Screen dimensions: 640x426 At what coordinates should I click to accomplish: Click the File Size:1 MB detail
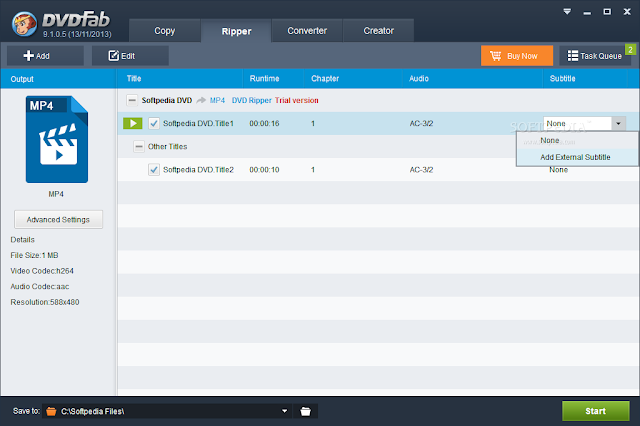[x=34, y=255]
